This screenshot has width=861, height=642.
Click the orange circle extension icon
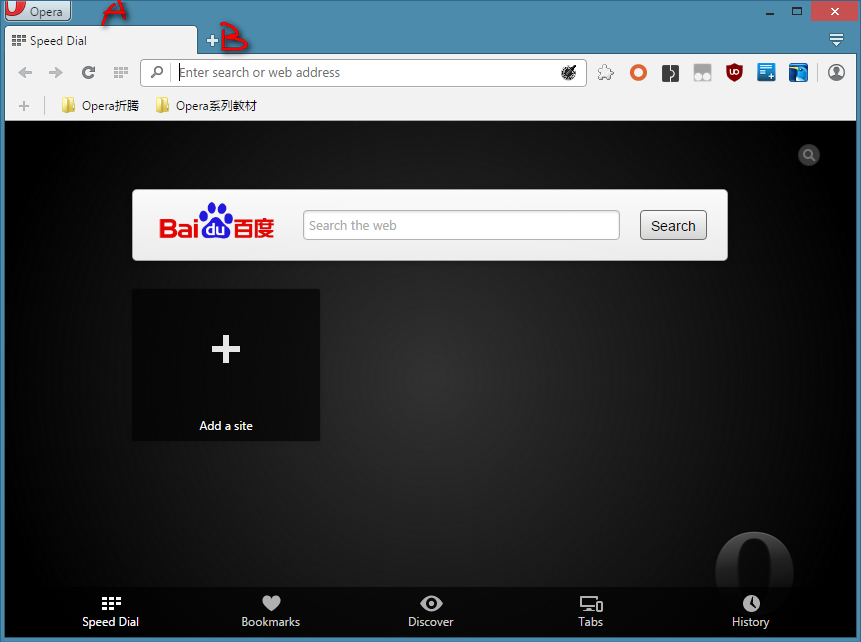[x=638, y=72]
